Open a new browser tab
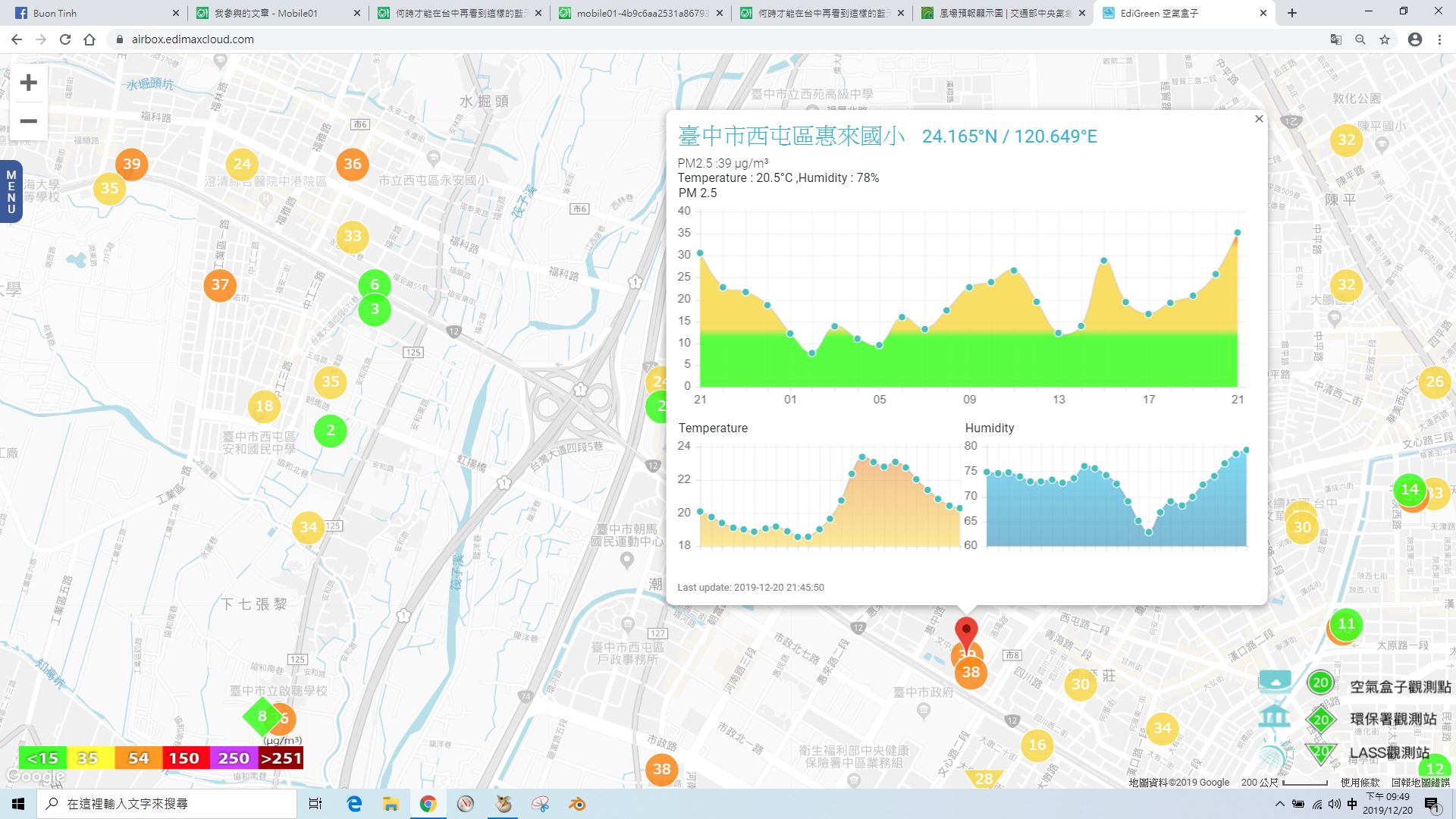Viewport: 1456px width, 819px height. pos(1292,13)
